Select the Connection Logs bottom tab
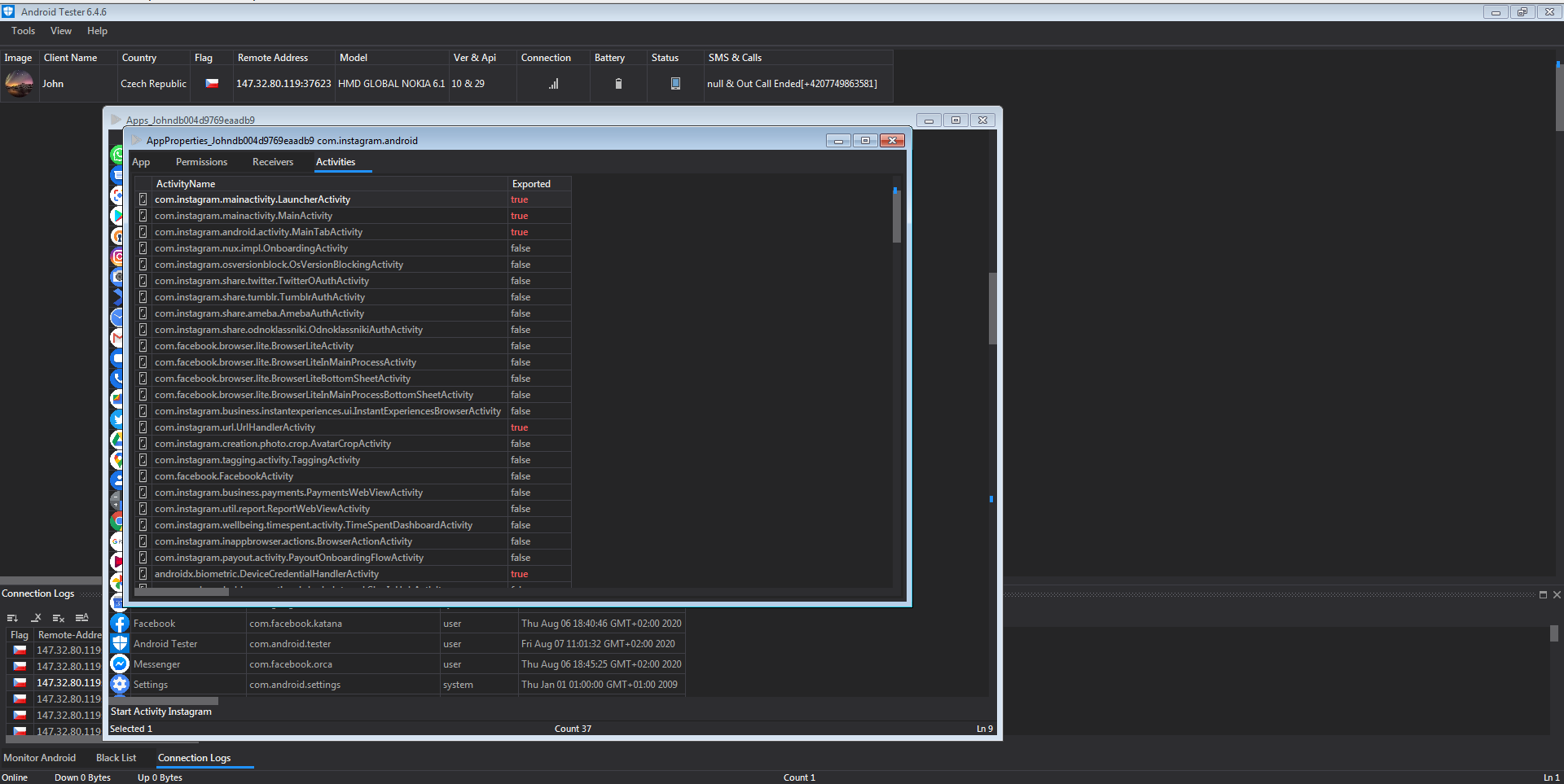 (x=194, y=758)
